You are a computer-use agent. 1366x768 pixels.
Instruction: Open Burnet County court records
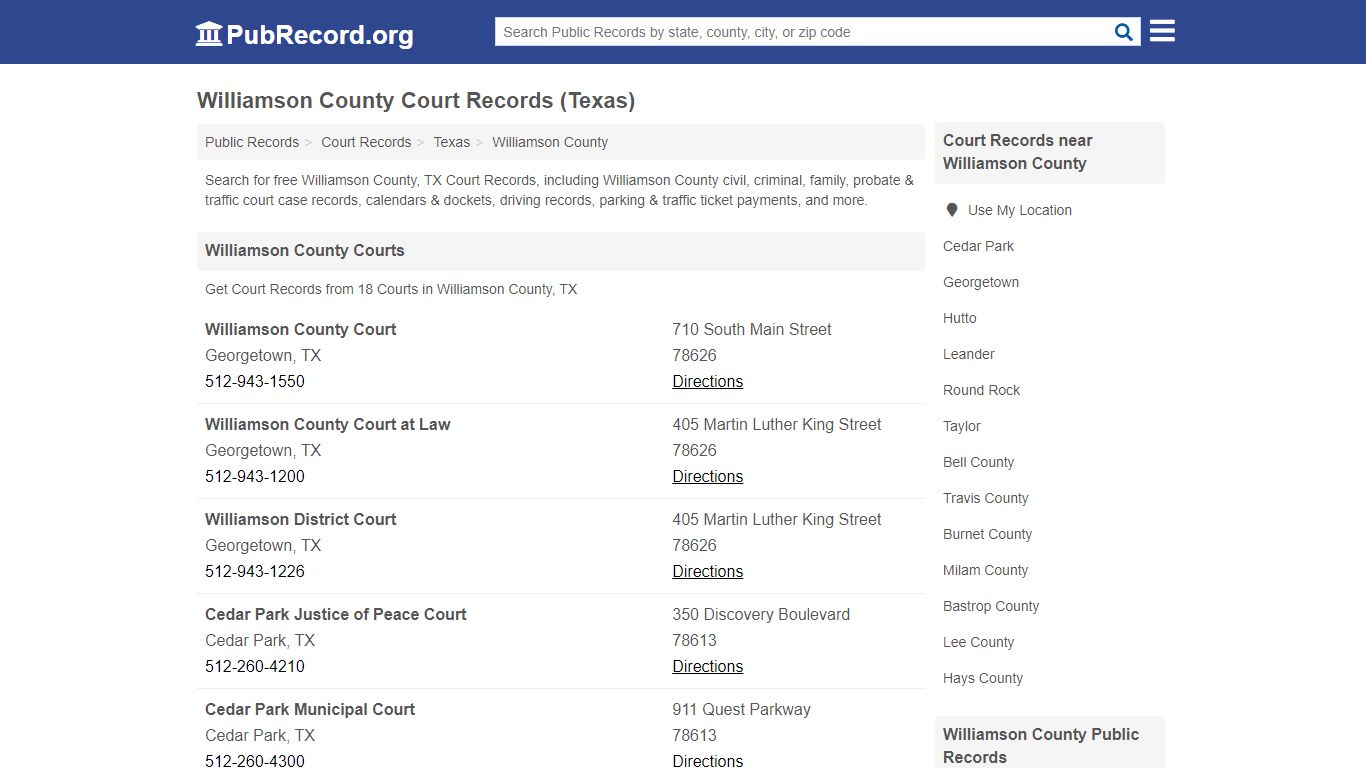(988, 534)
